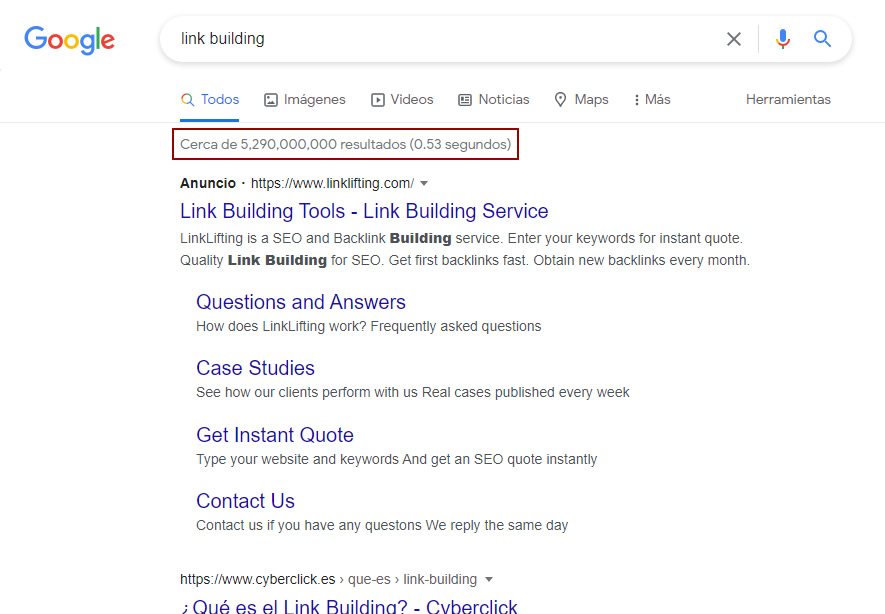This screenshot has height=614, width=885.
Task: Activate voice search with the microphone icon
Action: coord(782,39)
